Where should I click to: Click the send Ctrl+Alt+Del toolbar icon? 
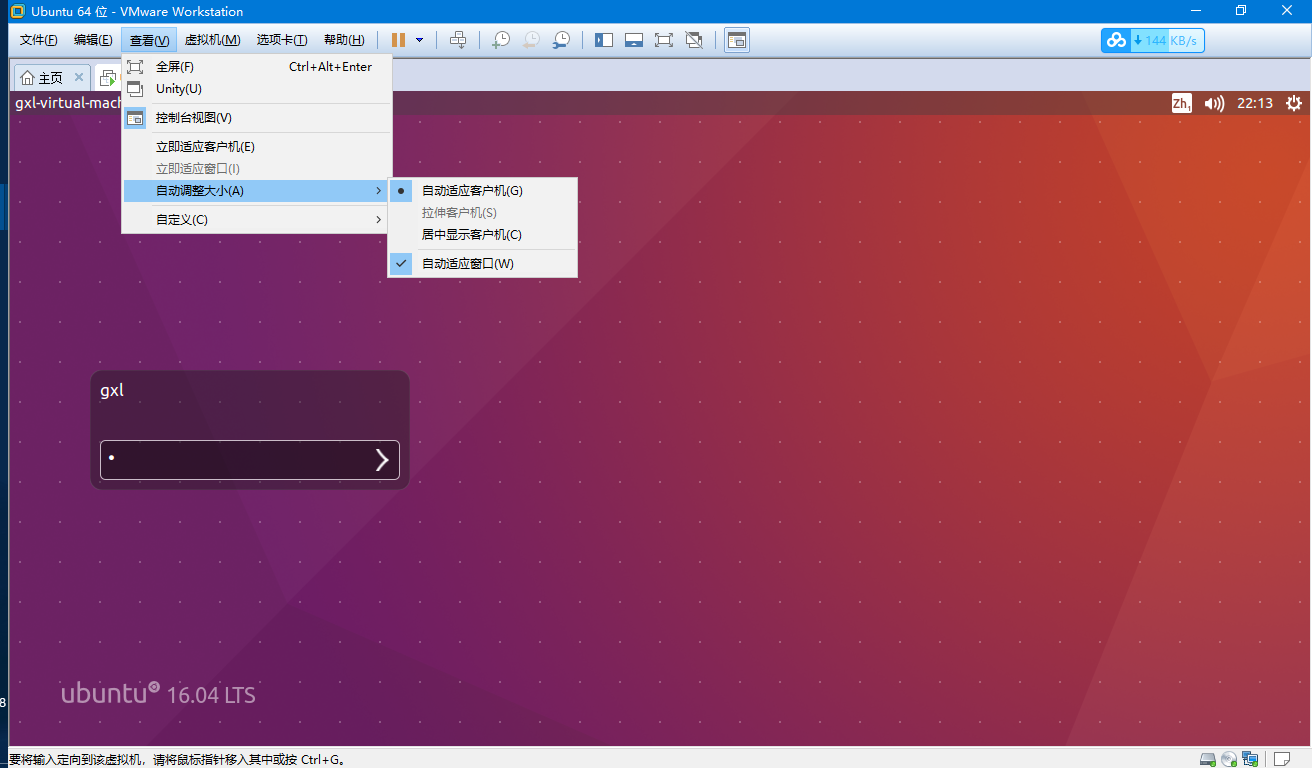coord(458,40)
